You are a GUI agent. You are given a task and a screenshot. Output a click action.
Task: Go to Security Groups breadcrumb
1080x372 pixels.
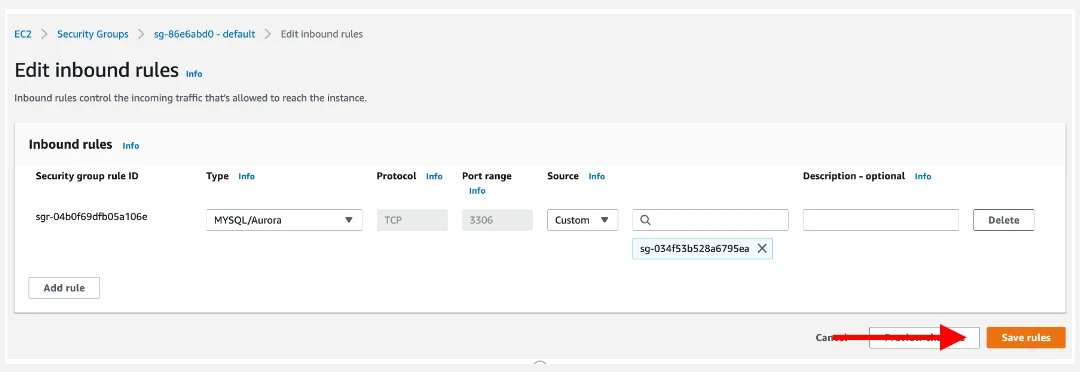92,34
